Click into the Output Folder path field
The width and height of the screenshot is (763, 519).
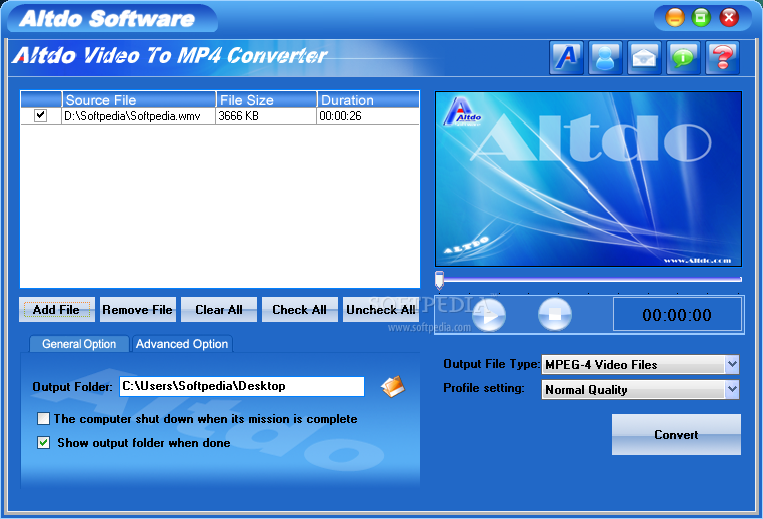pyautogui.click(x=242, y=386)
